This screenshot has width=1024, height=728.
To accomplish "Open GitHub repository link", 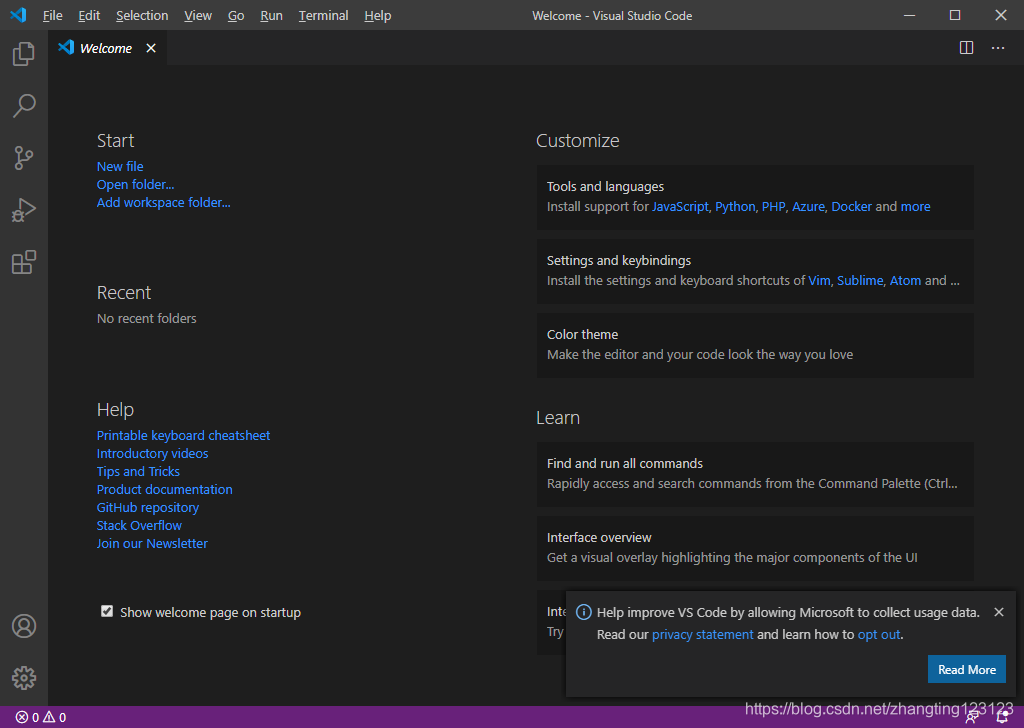I will [x=148, y=507].
